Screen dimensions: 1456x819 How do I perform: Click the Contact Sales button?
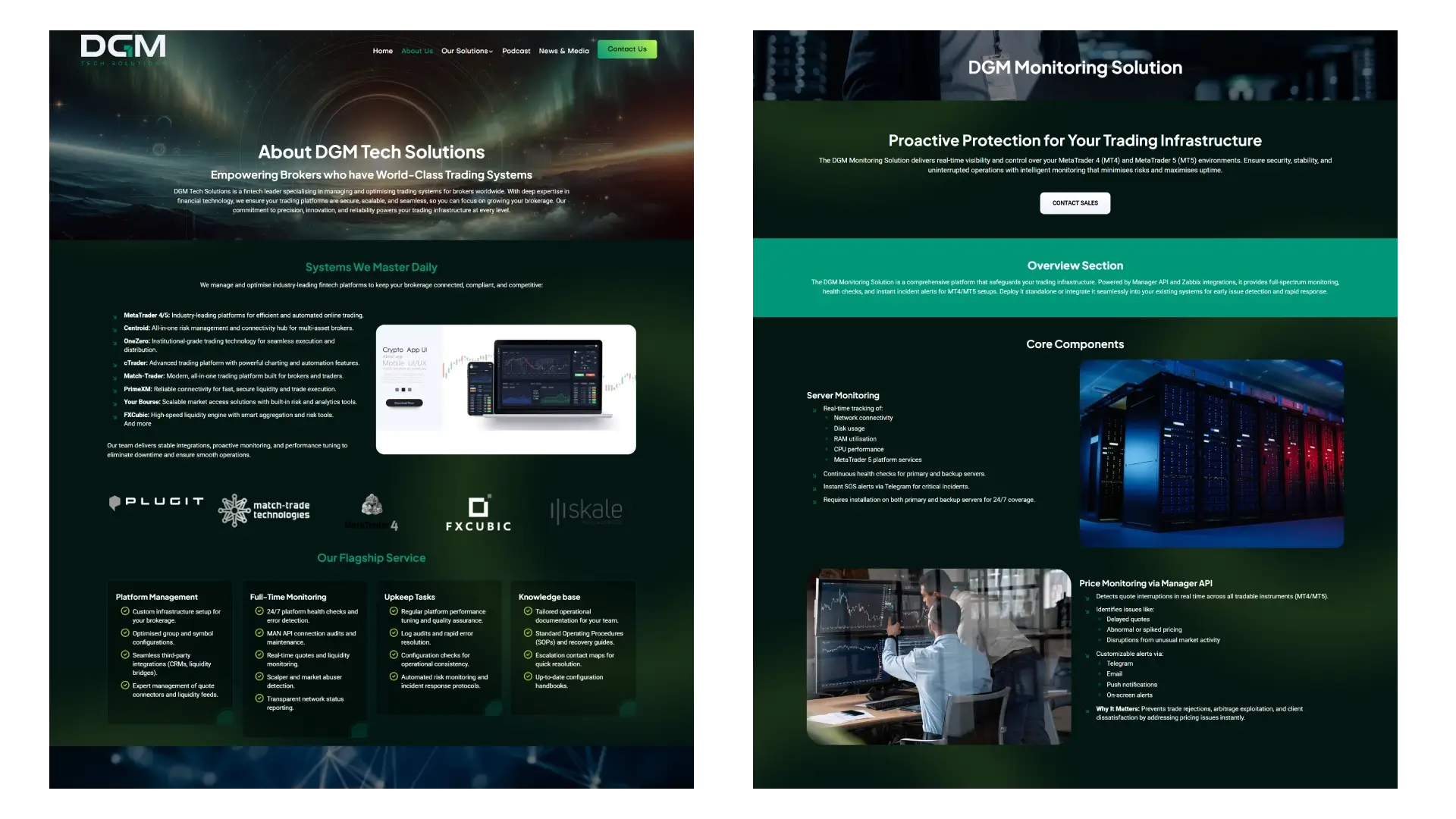coord(1075,203)
